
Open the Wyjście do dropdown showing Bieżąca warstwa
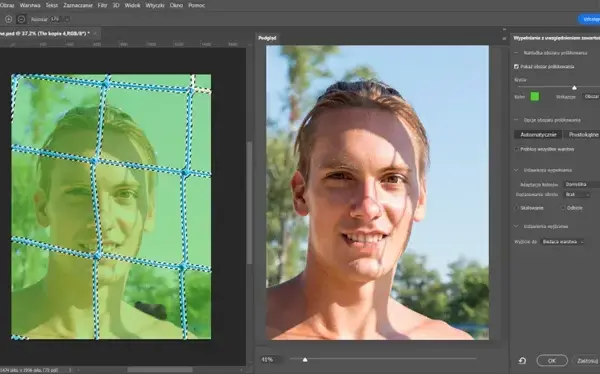562,242
